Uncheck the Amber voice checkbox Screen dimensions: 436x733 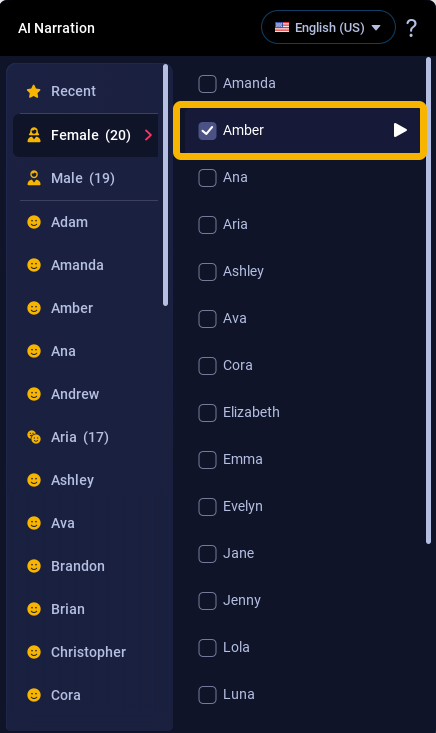(x=207, y=131)
